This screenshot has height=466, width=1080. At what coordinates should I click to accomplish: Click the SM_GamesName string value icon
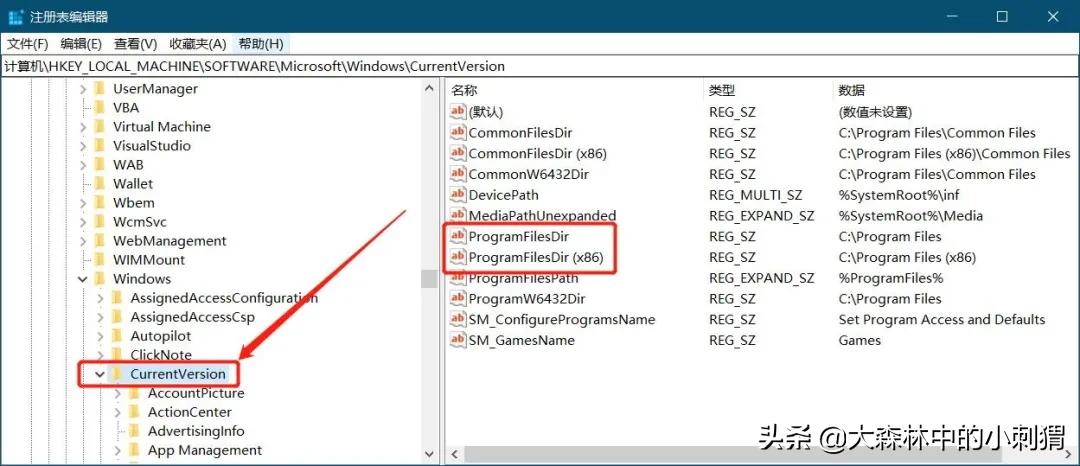pos(458,340)
